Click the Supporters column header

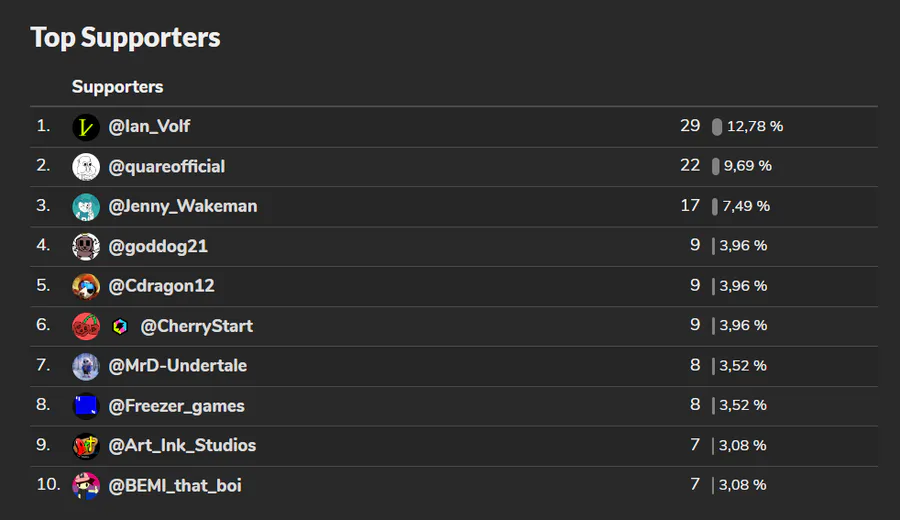click(117, 87)
